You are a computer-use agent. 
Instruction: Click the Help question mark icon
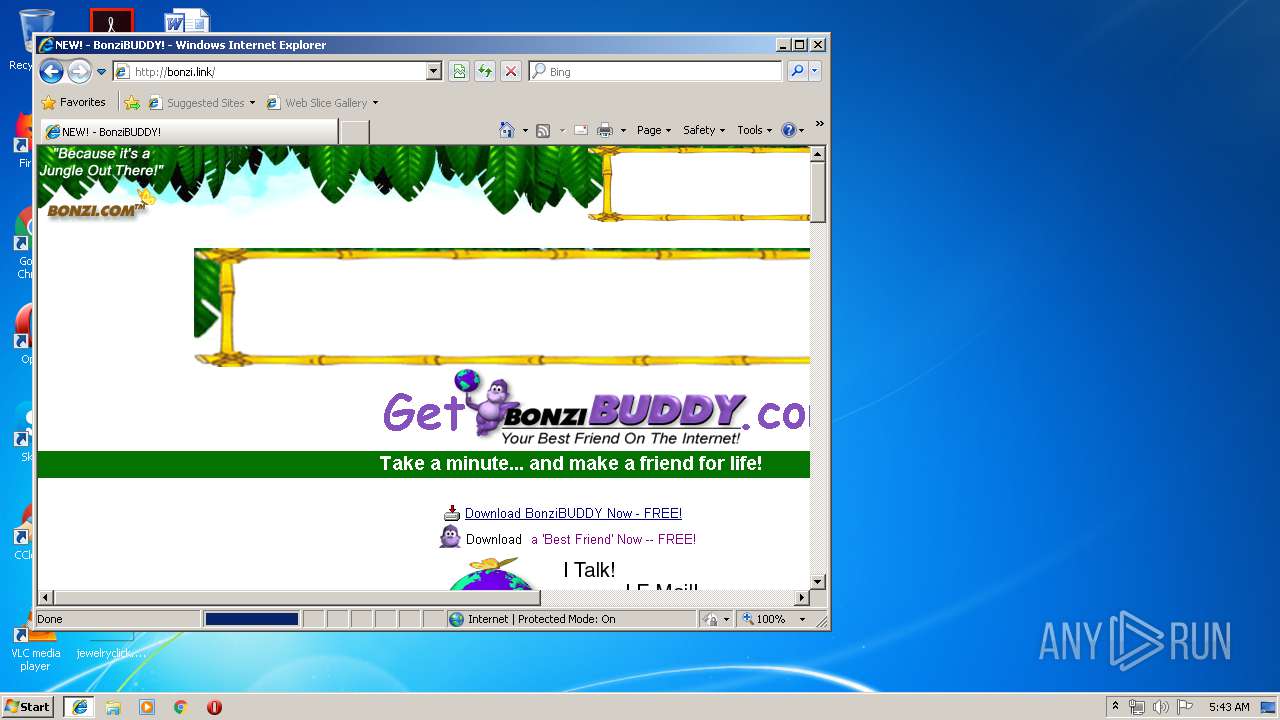(x=788, y=130)
